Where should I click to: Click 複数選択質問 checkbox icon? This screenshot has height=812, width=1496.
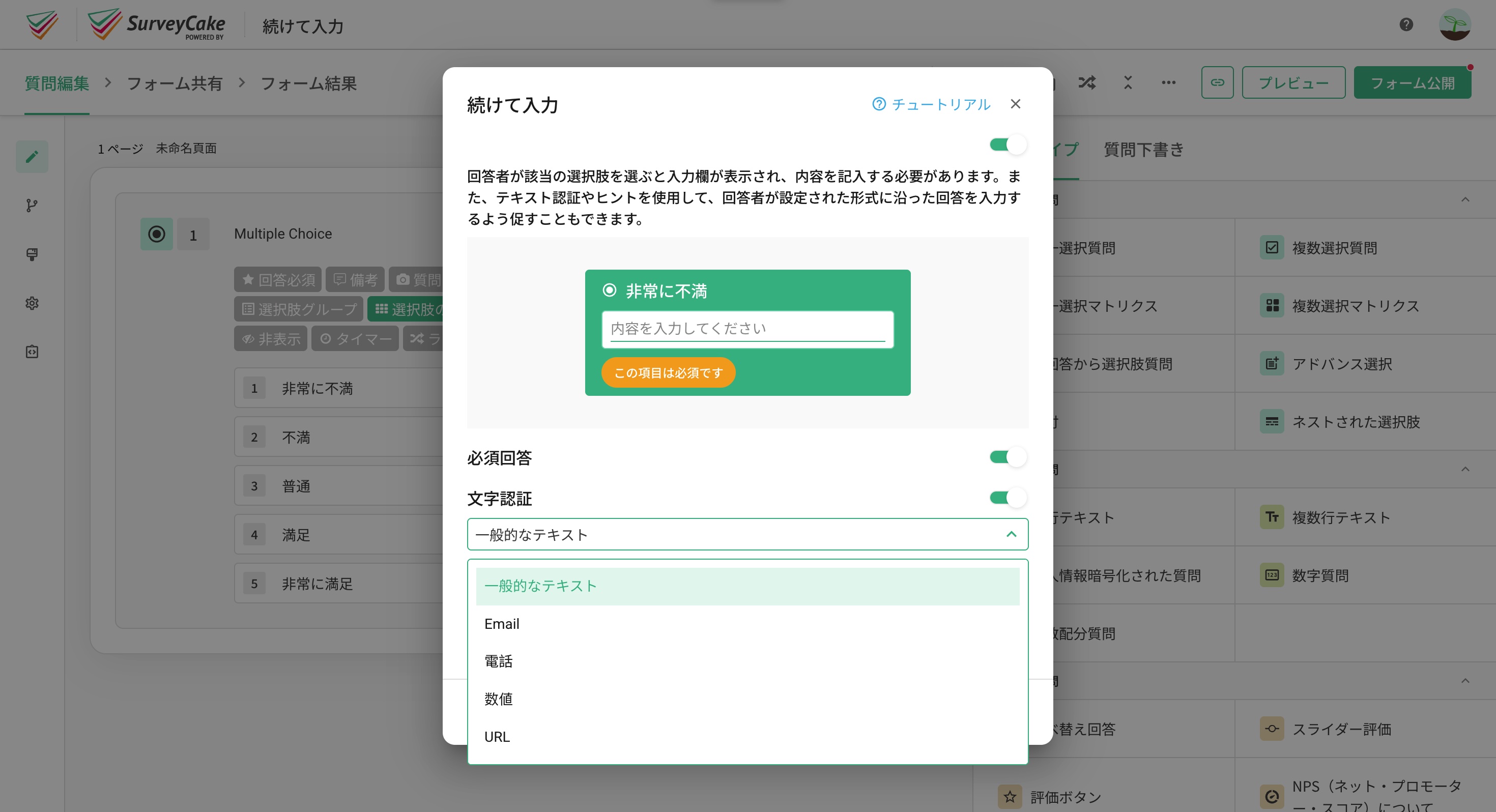tap(1272, 247)
